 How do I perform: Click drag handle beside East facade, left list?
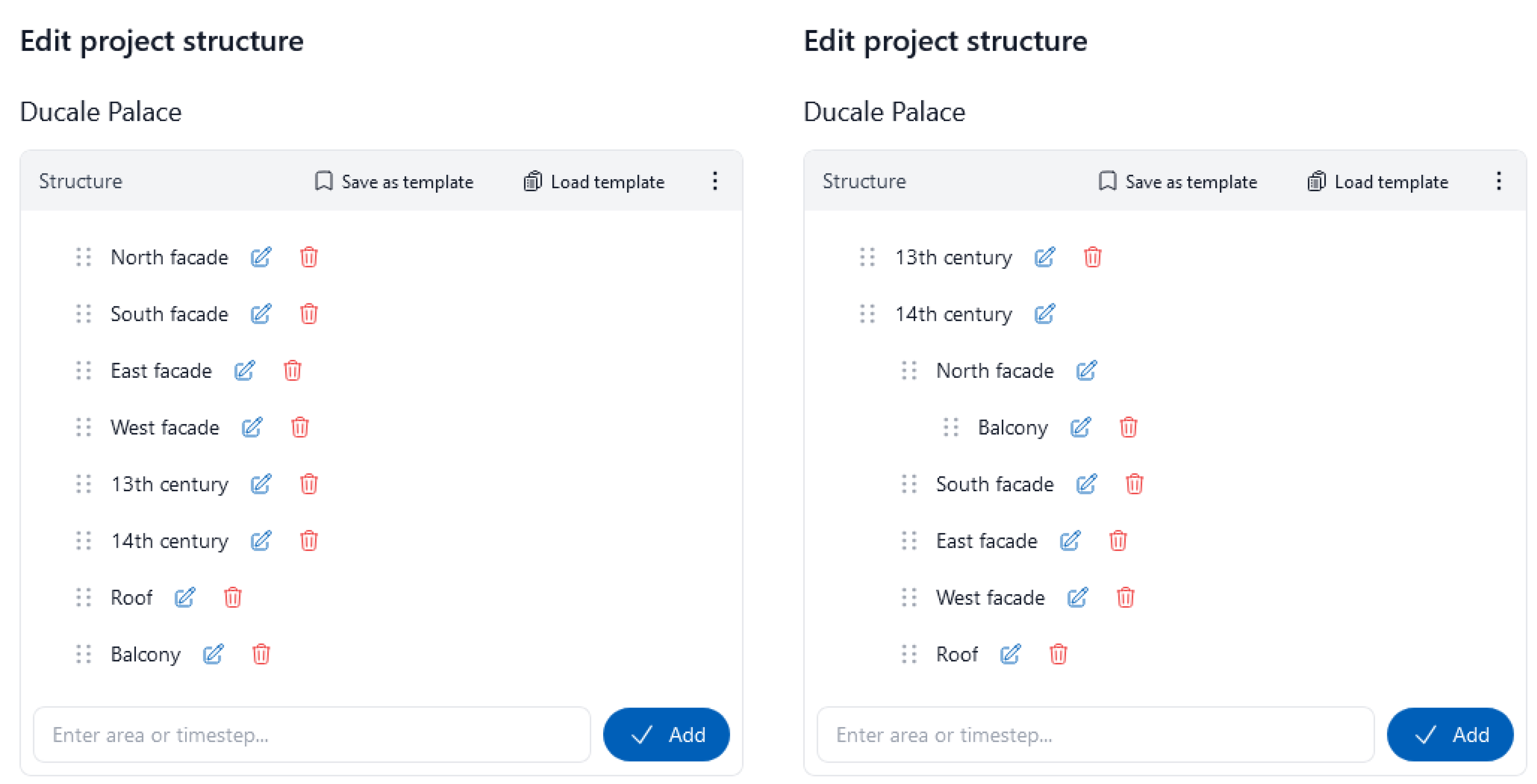click(x=83, y=370)
